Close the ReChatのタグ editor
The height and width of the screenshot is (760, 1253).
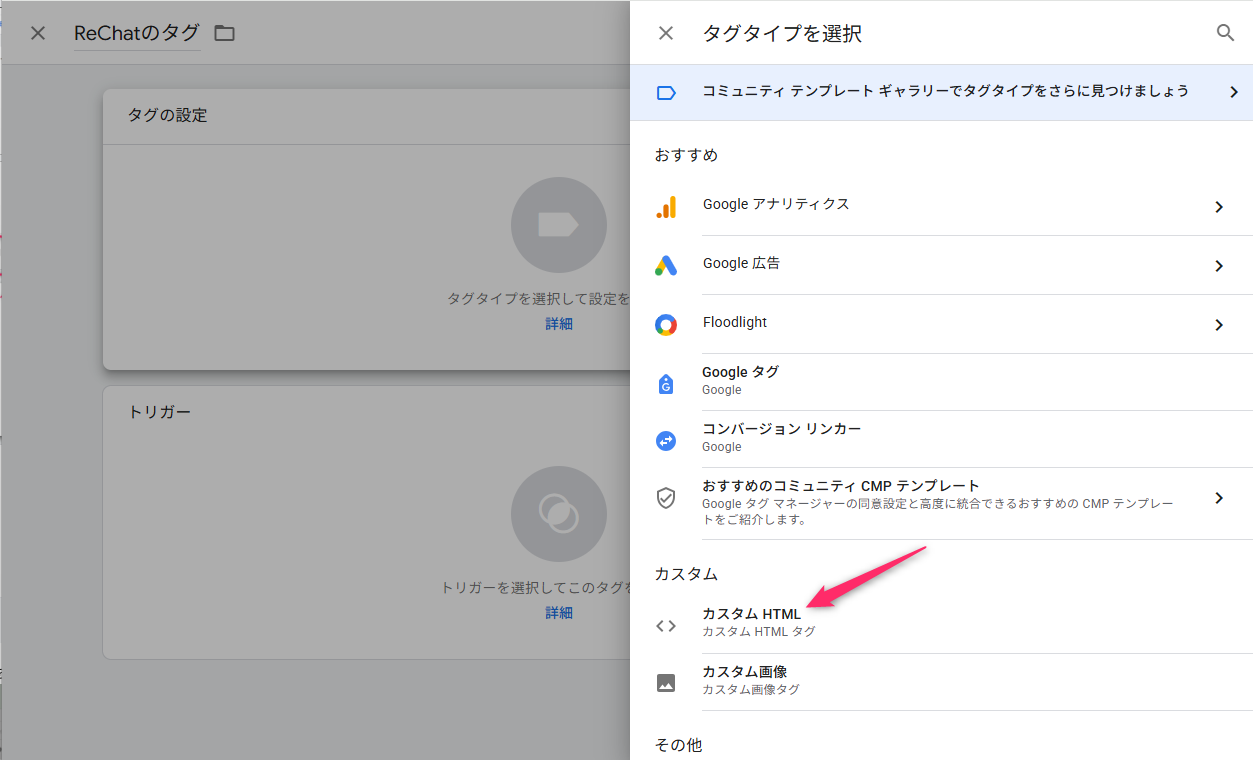38,33
